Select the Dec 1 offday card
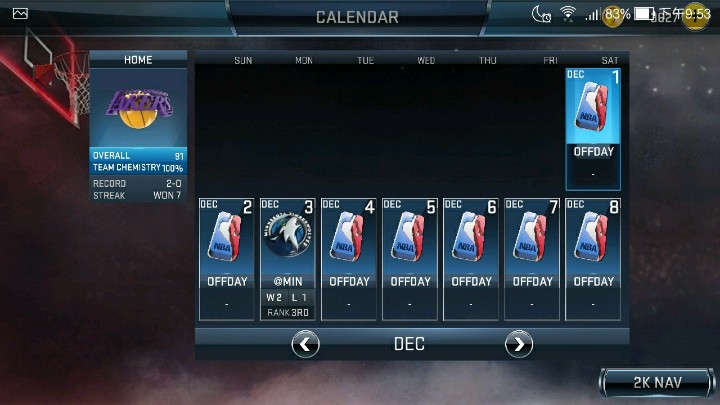The height and width of the screenshot is (405, 720). (x=593, y=129)
